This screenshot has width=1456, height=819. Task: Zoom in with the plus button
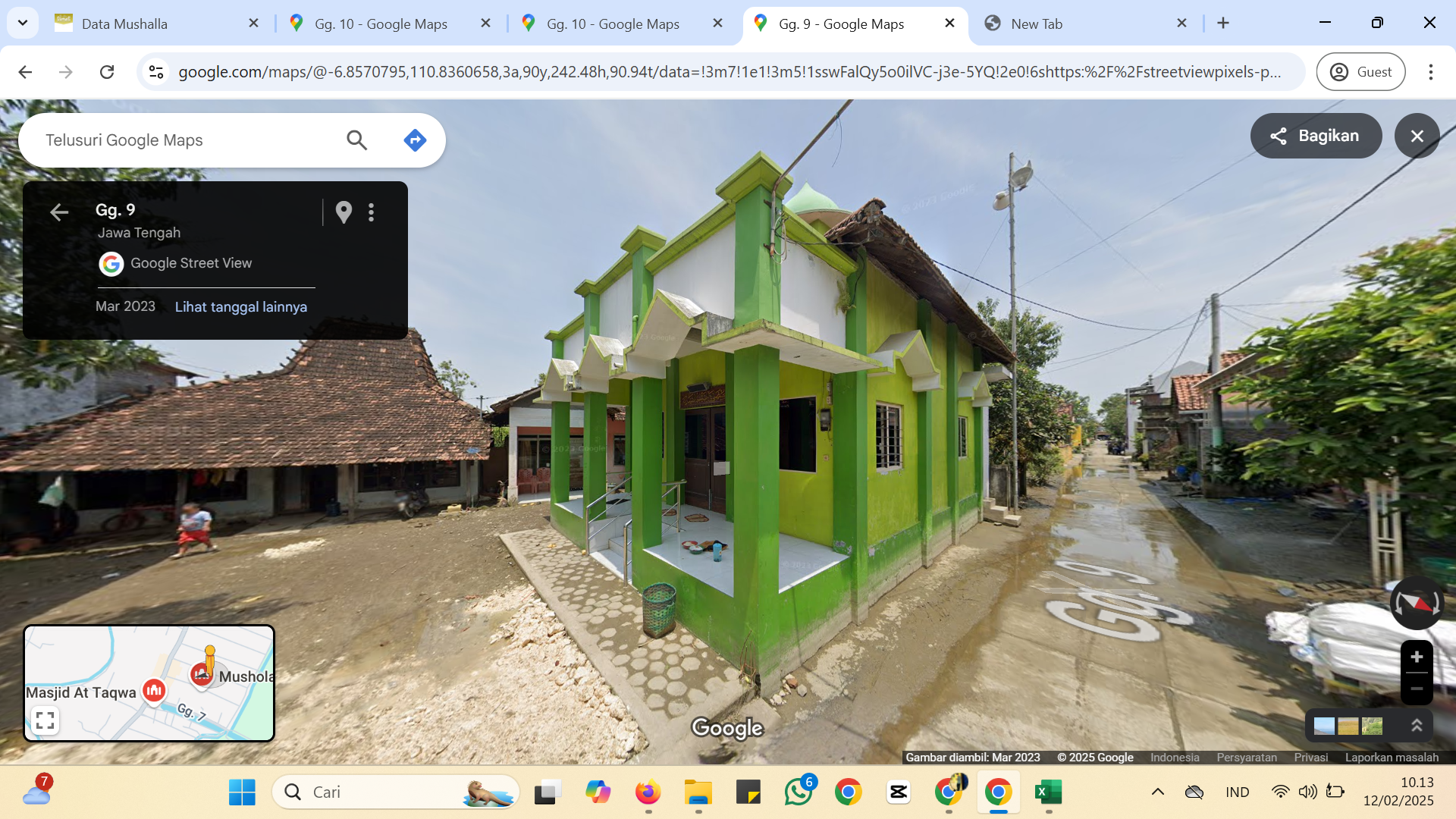(x=1417, y=657)
